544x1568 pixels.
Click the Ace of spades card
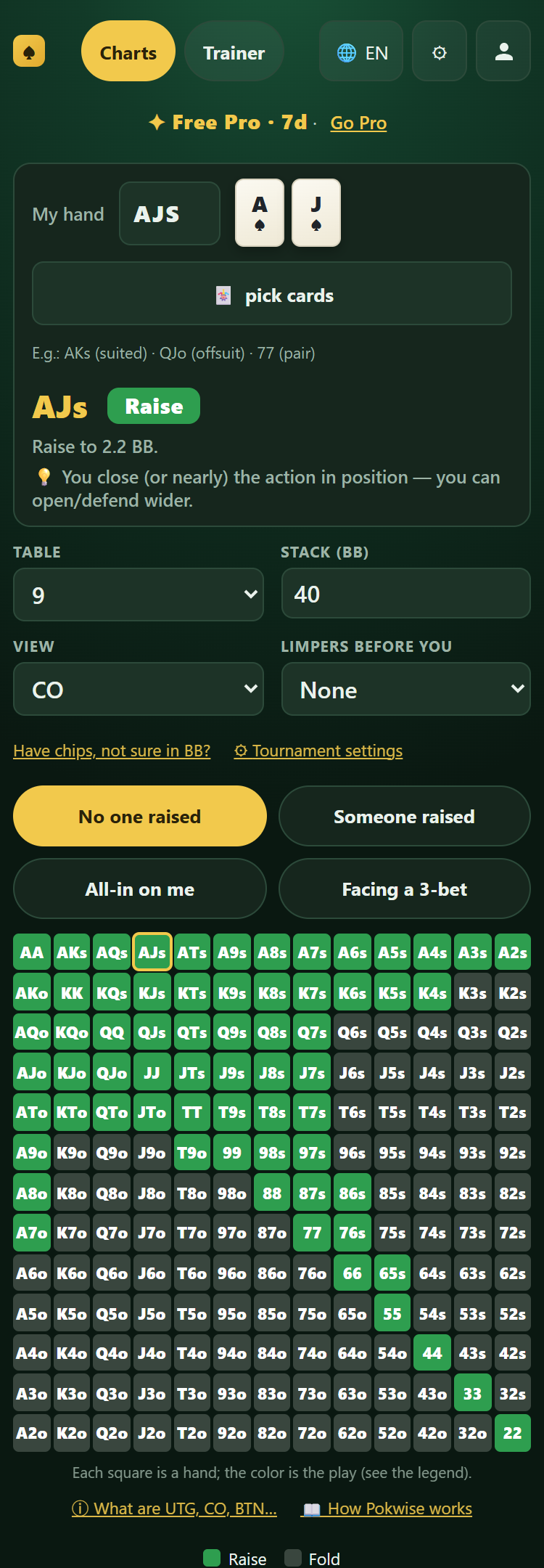coord(260,213)
